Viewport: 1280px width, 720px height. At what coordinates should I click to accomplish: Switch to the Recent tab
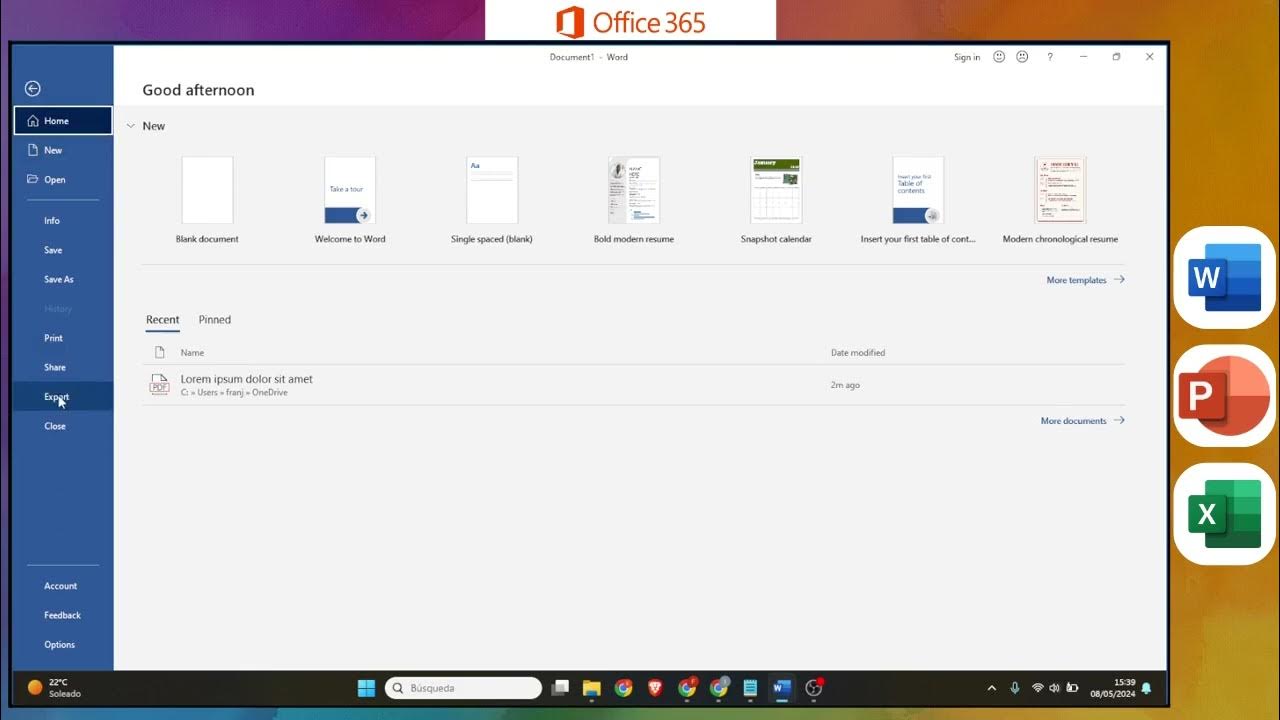163,320
